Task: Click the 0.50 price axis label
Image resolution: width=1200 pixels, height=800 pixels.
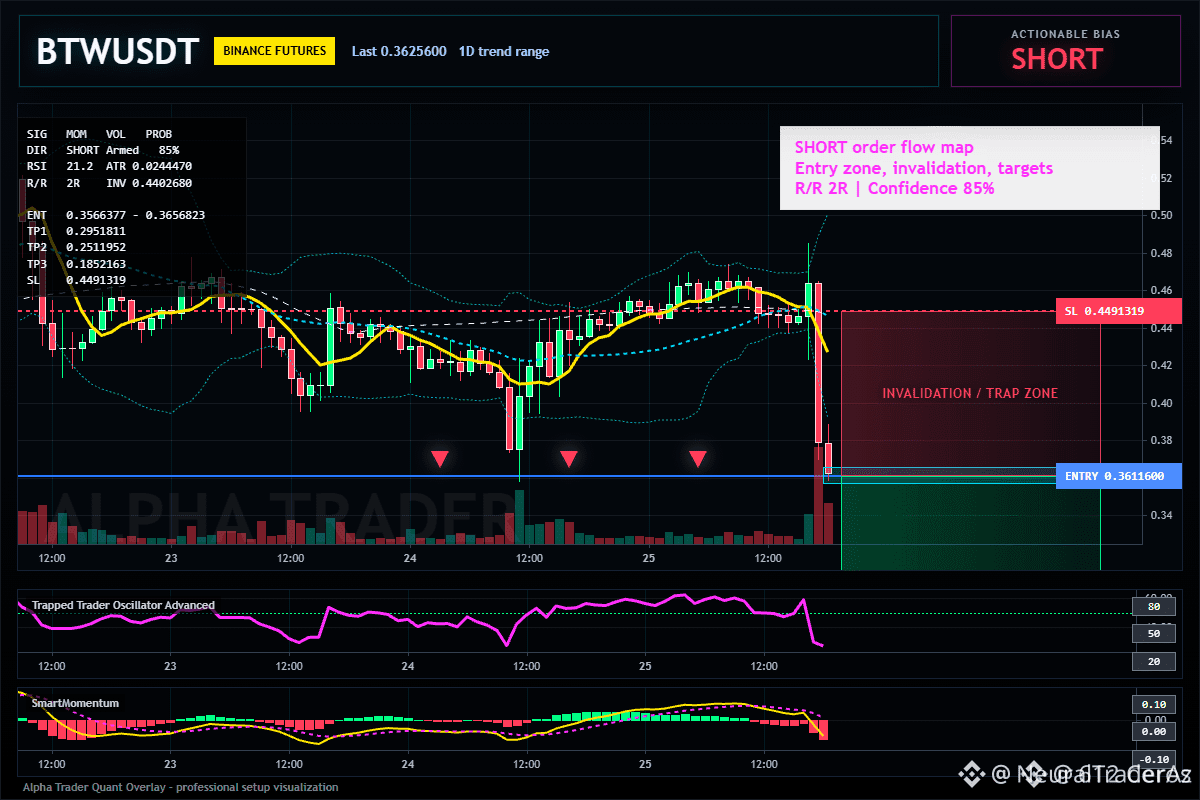Action: 1160,215
